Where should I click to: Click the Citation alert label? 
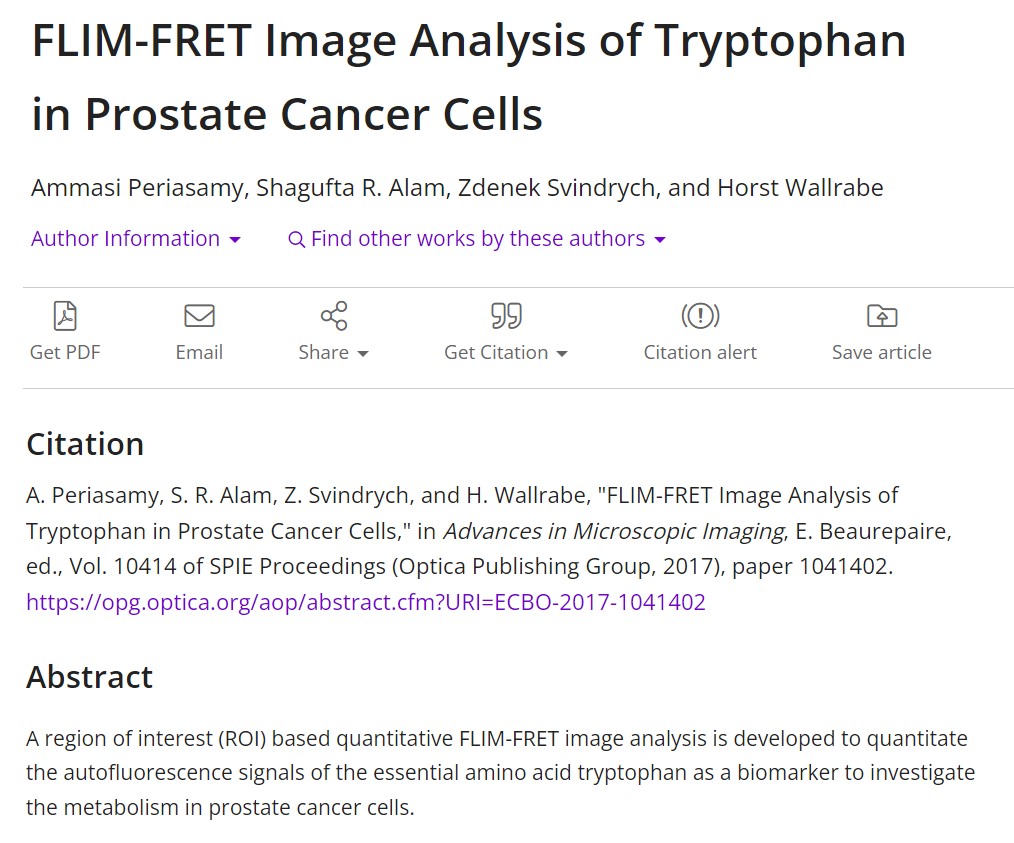pyautogui.click(x=700, y=352)
